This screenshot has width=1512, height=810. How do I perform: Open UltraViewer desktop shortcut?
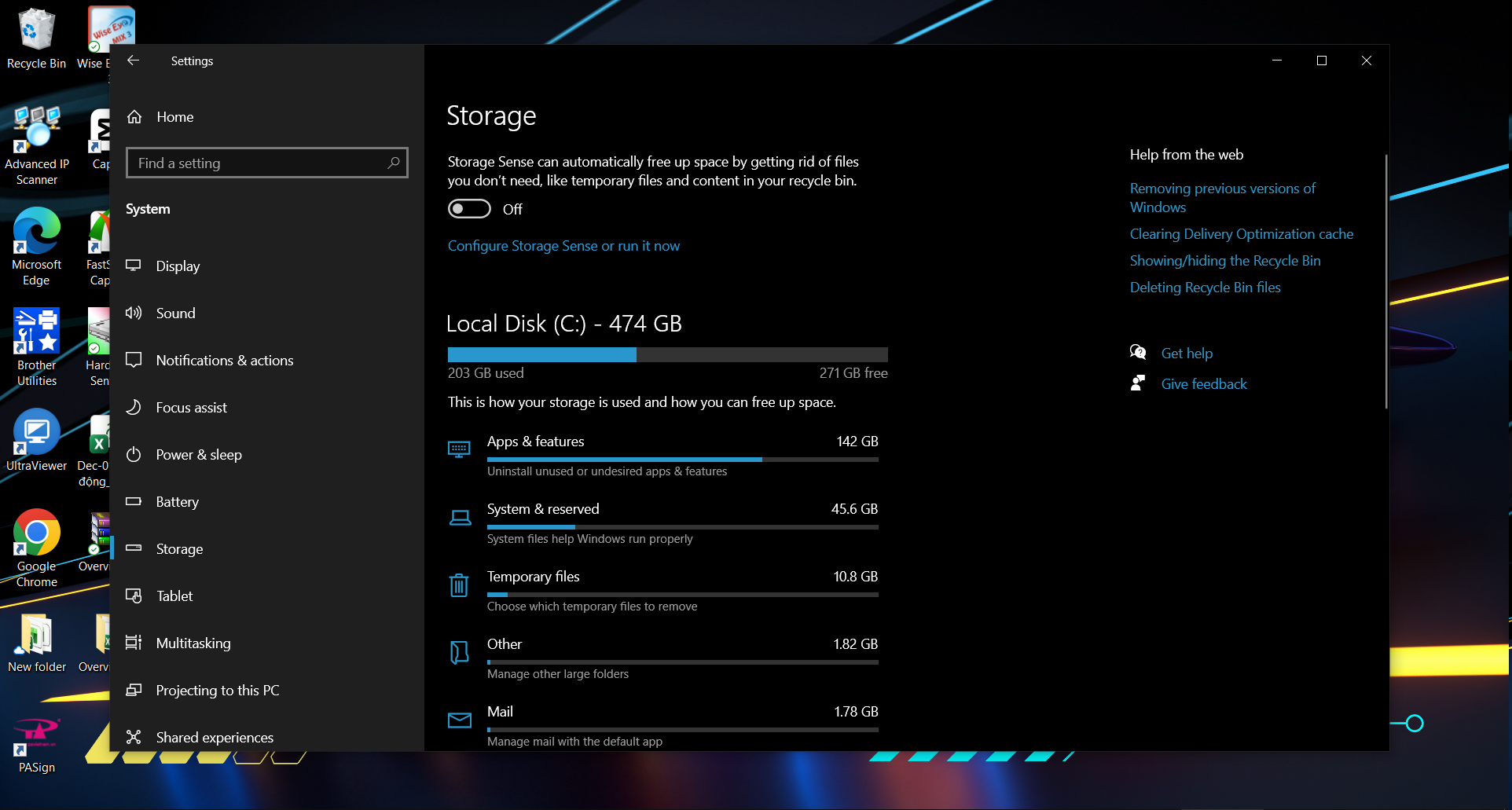[36, 440]
